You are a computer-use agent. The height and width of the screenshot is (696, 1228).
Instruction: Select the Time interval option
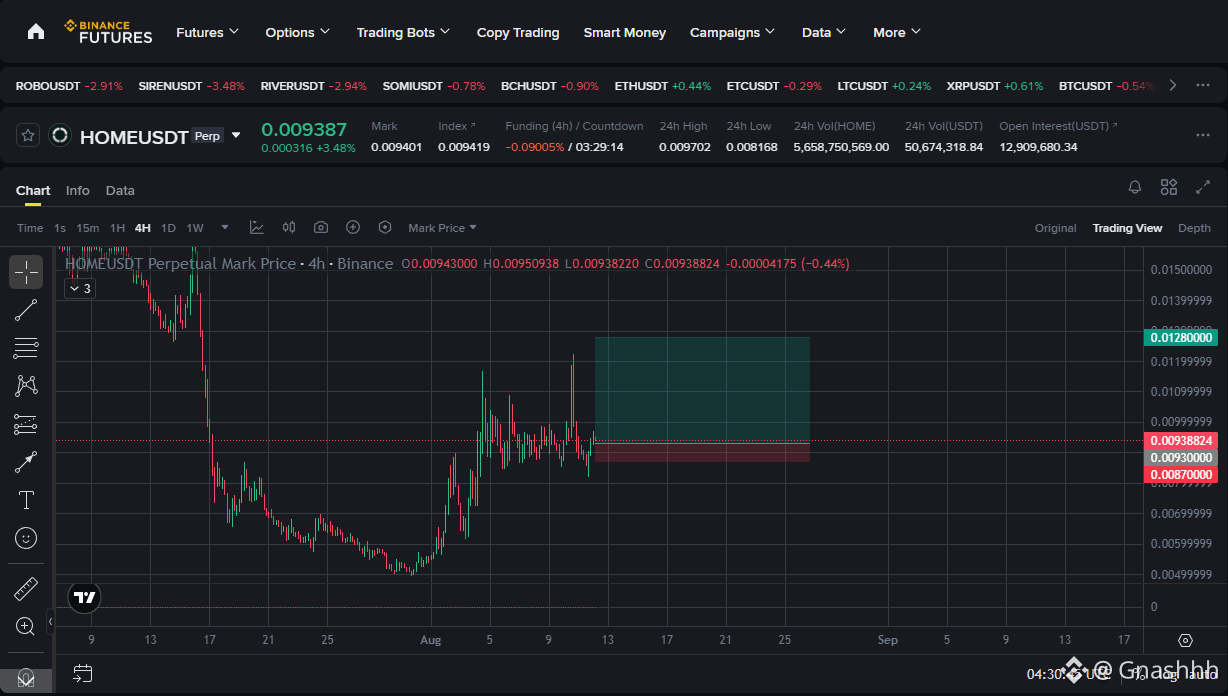coord(30,228)
